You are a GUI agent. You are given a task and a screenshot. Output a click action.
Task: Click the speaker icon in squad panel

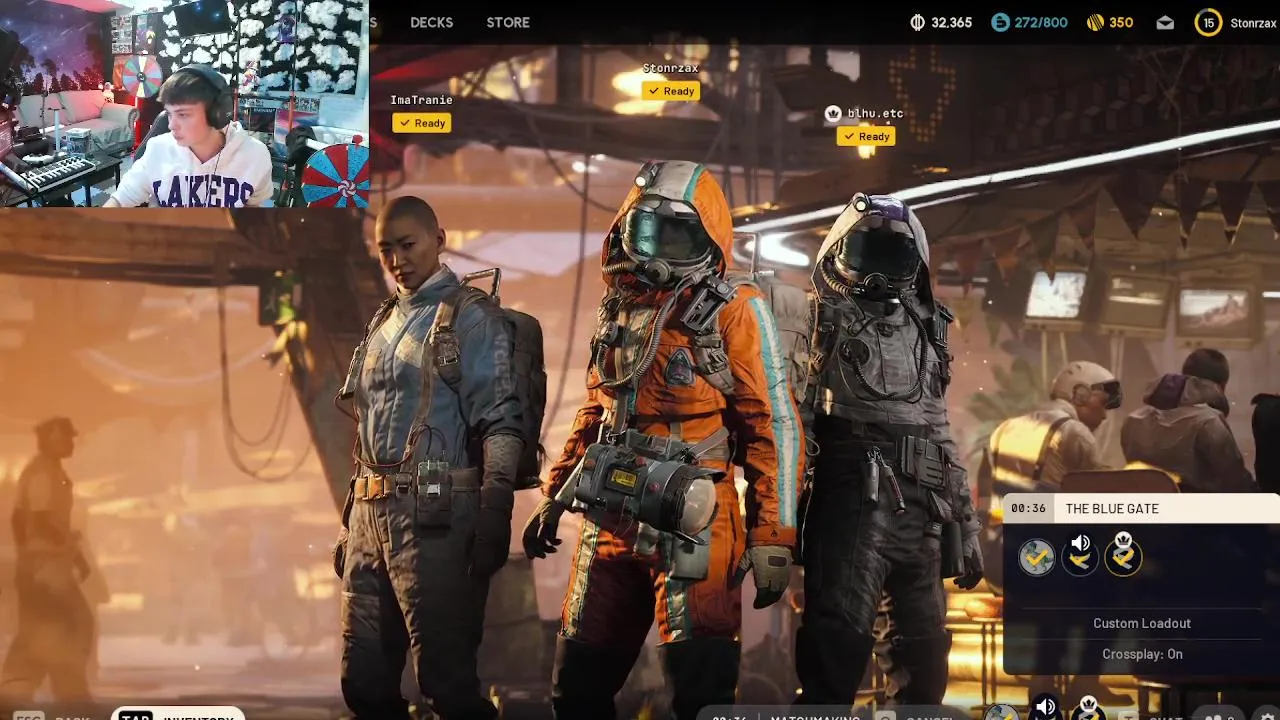[x=1080, y=544]
